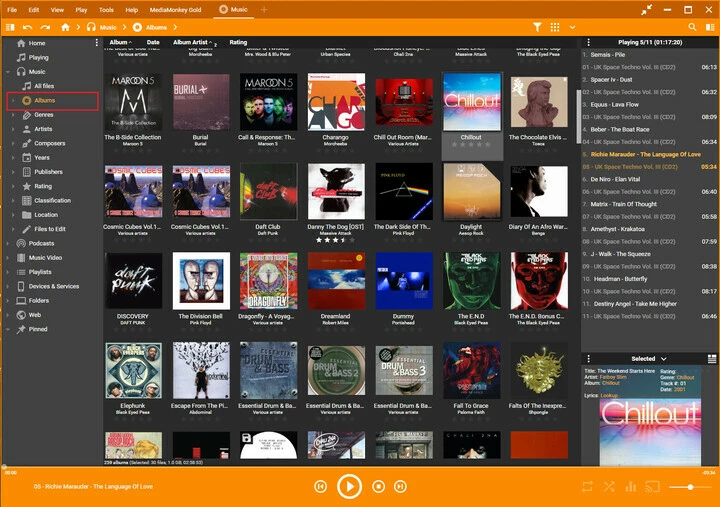Open the File menu
The image size is (720, 507).
point(12,10)
